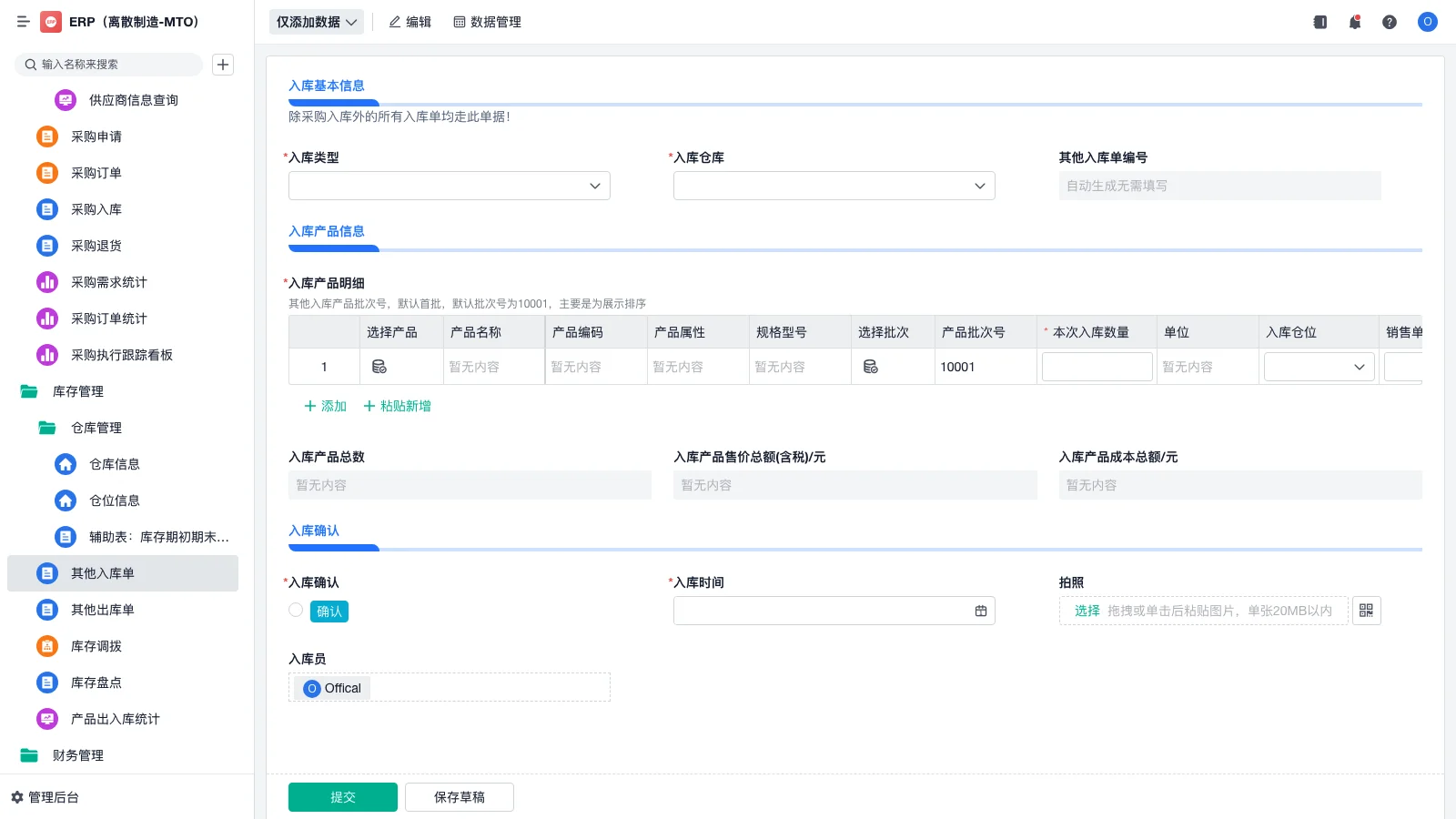1456x819 pixels.
Task: Select the 确认 radio under 入库确认
Action: click(x=296, y=611)
